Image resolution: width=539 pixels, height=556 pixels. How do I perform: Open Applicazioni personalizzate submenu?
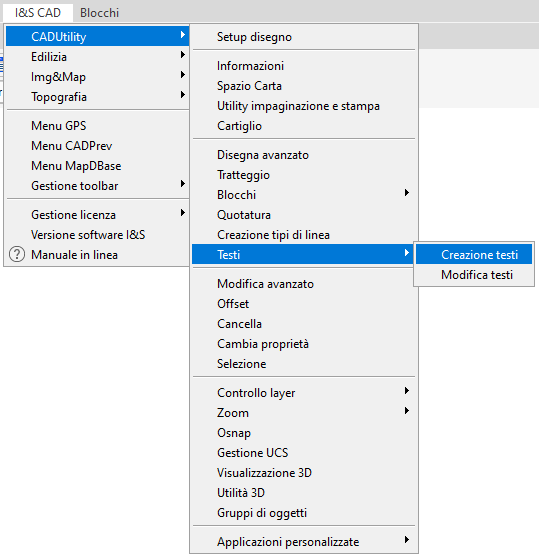304,541
